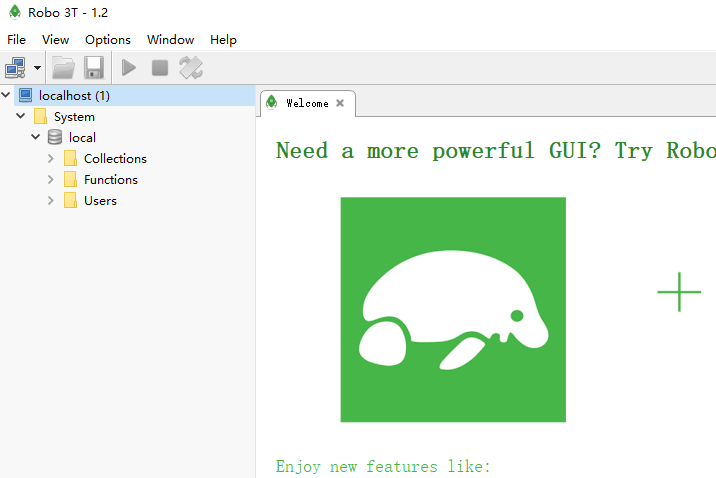Click the Connect to server toolbar icon
Image resolution: width=716 pixels, height=478 pixels.
[x=15, y=68]
